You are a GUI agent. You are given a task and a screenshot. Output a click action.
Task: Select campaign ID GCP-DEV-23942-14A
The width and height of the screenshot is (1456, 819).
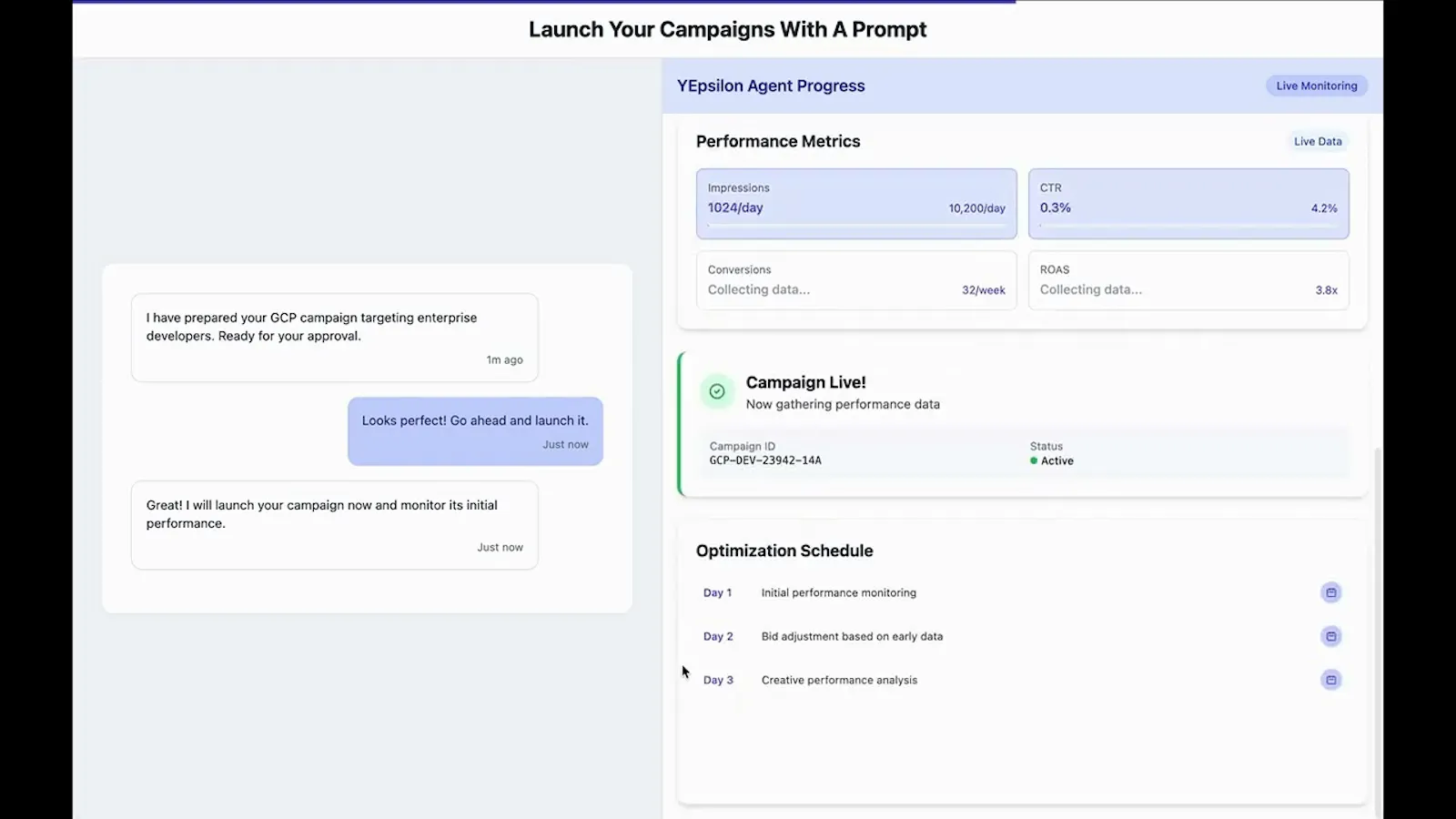(x=765, y=460)
